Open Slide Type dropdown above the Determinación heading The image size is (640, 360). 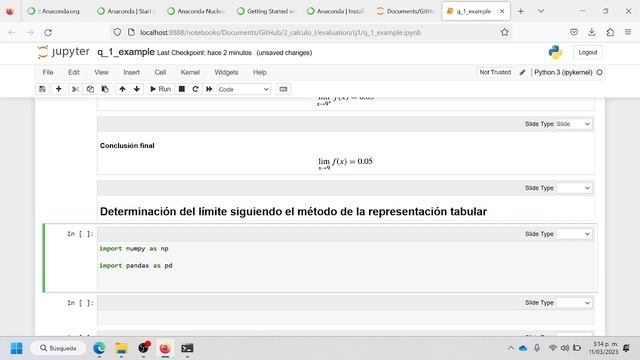(573, 188)
